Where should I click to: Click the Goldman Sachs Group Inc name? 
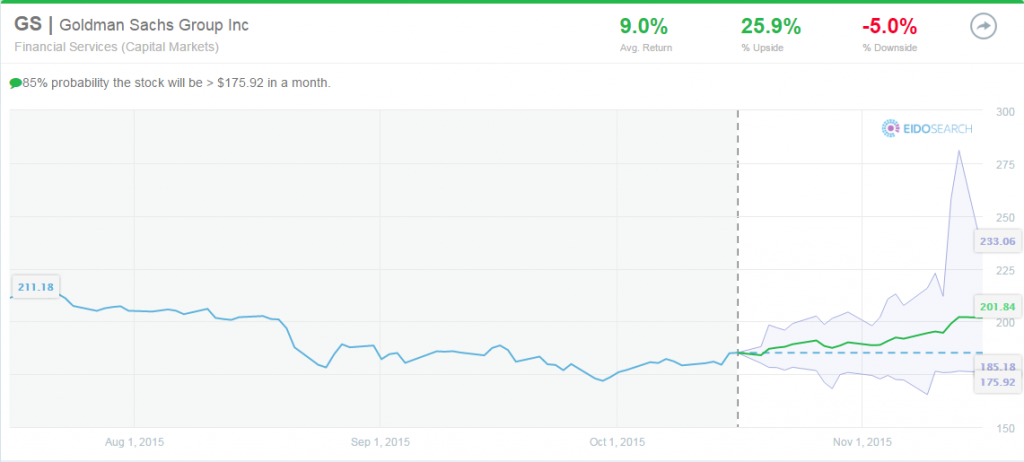tap(154, 25)
